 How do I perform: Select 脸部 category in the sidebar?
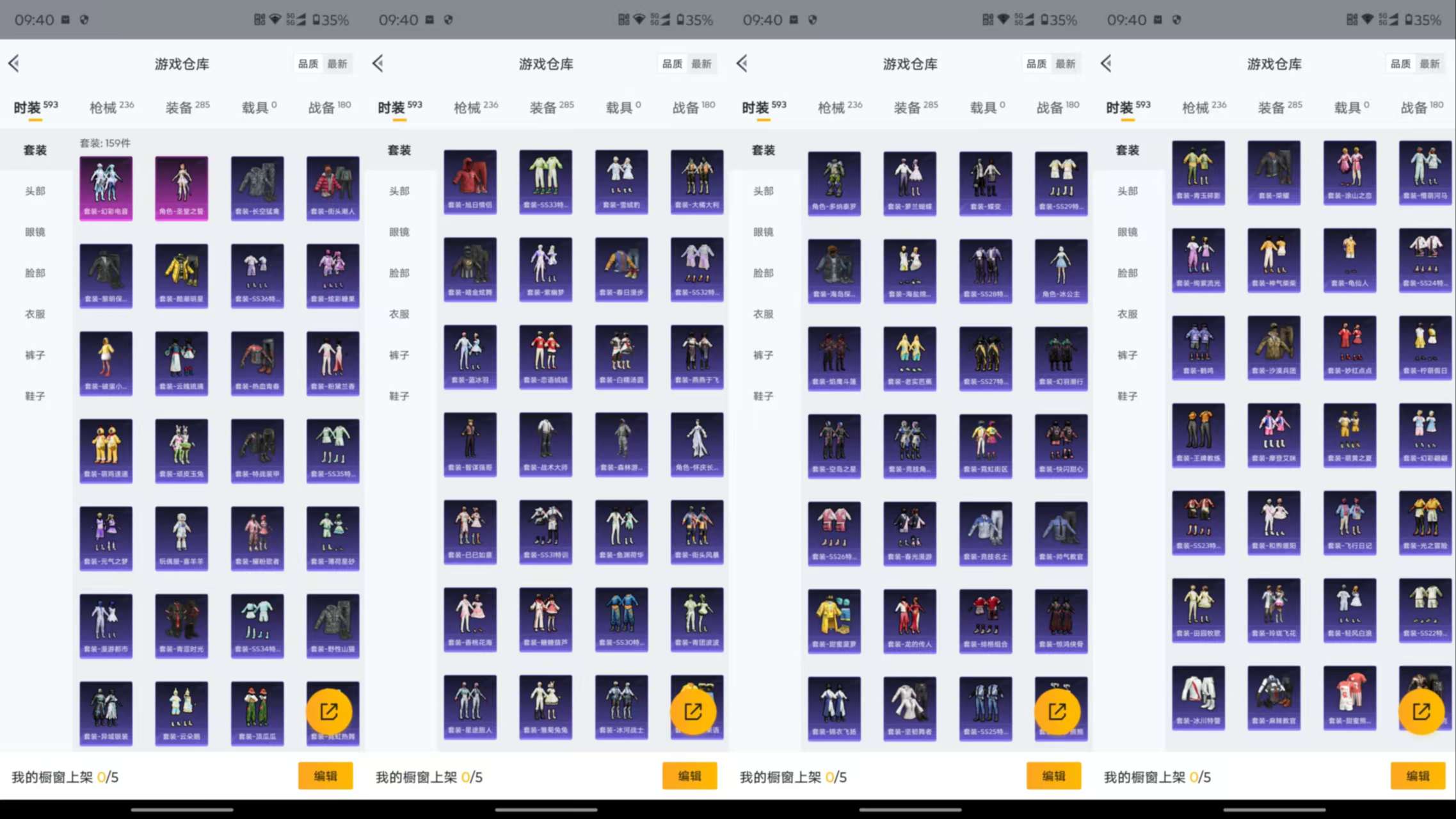35,272
